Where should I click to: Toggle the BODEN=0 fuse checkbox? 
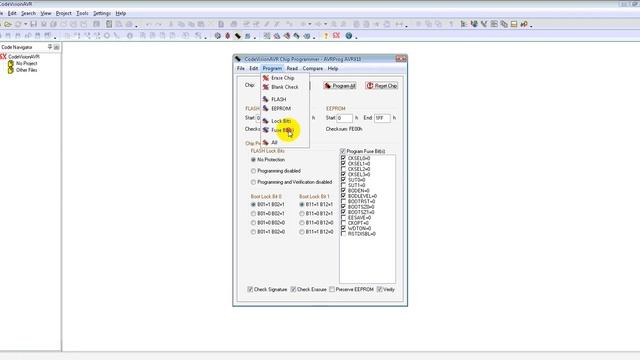tap(343, 191)
